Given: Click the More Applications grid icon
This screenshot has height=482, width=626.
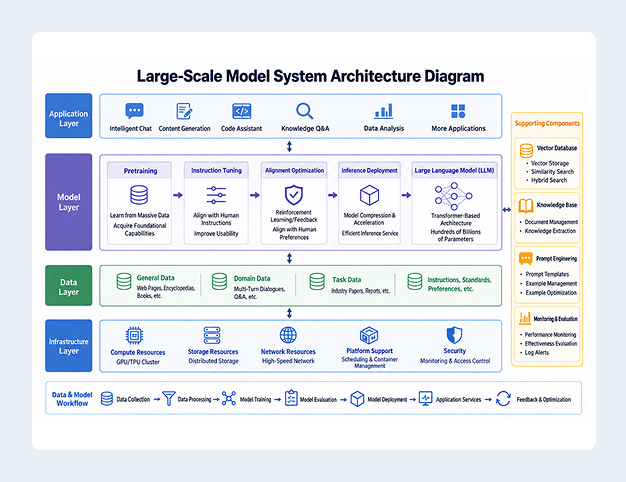Looking at the screenshot, I should (458, 111).
